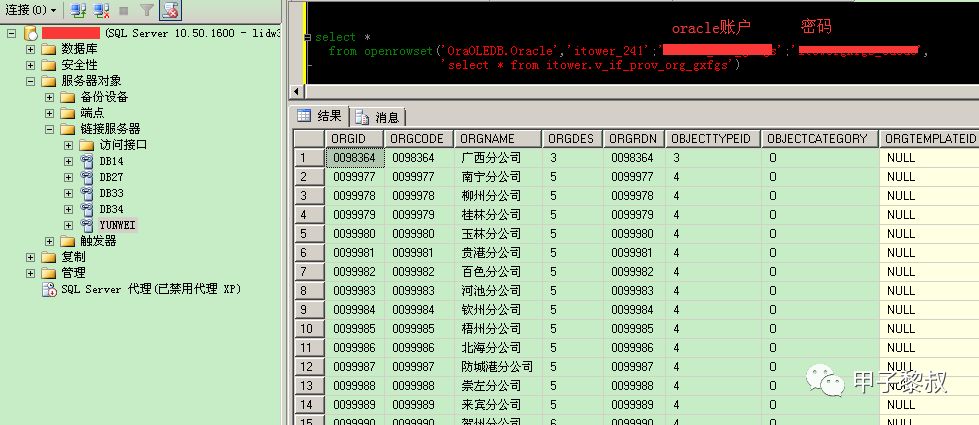The image size is (979, 425).
Task: Click the grayed-out stop icon
Action: [x=124, y=11]
